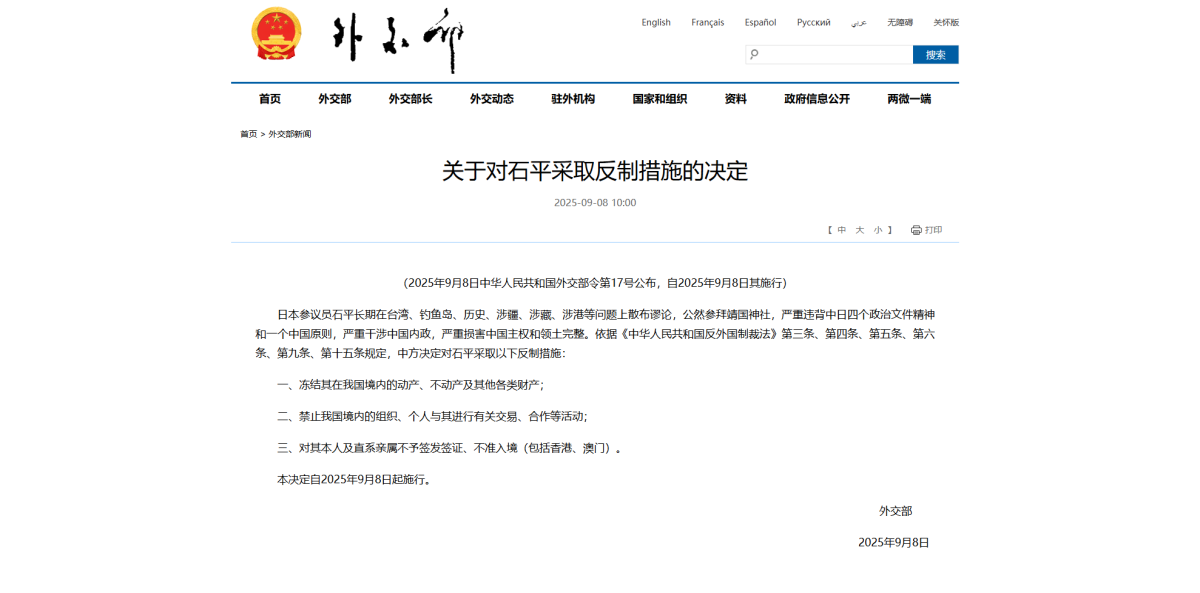Click measure one about freezing 动产、不动产

(410, 385)
